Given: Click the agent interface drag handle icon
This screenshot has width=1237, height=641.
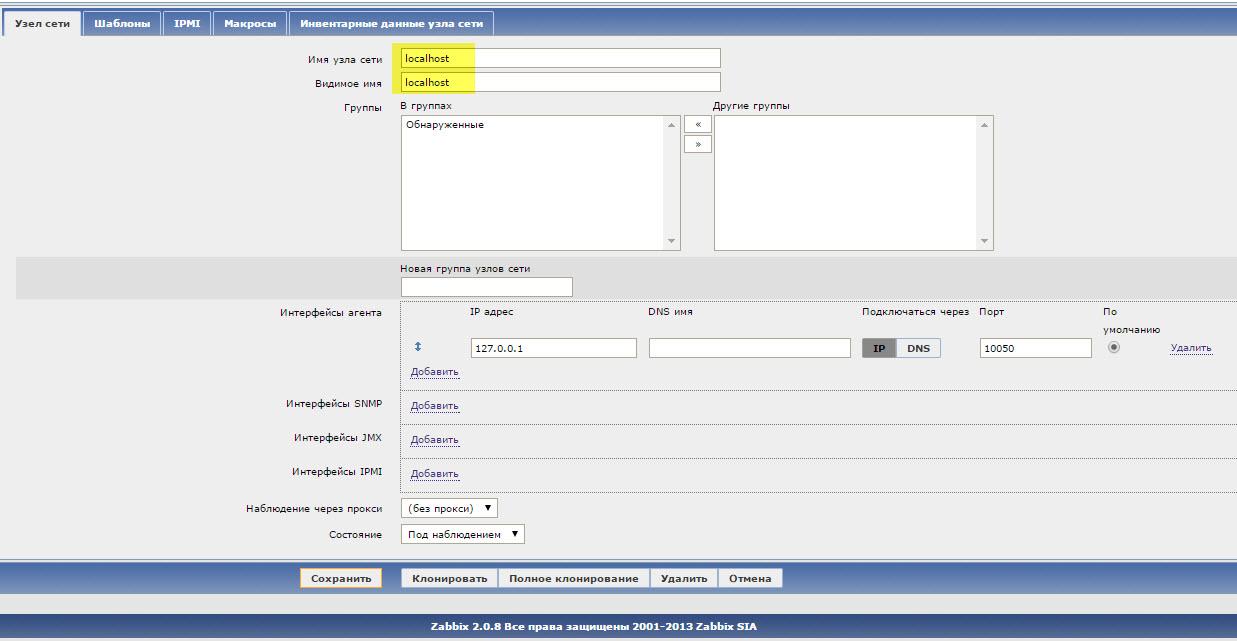Looking at the screenshot, I should point(418,347).
